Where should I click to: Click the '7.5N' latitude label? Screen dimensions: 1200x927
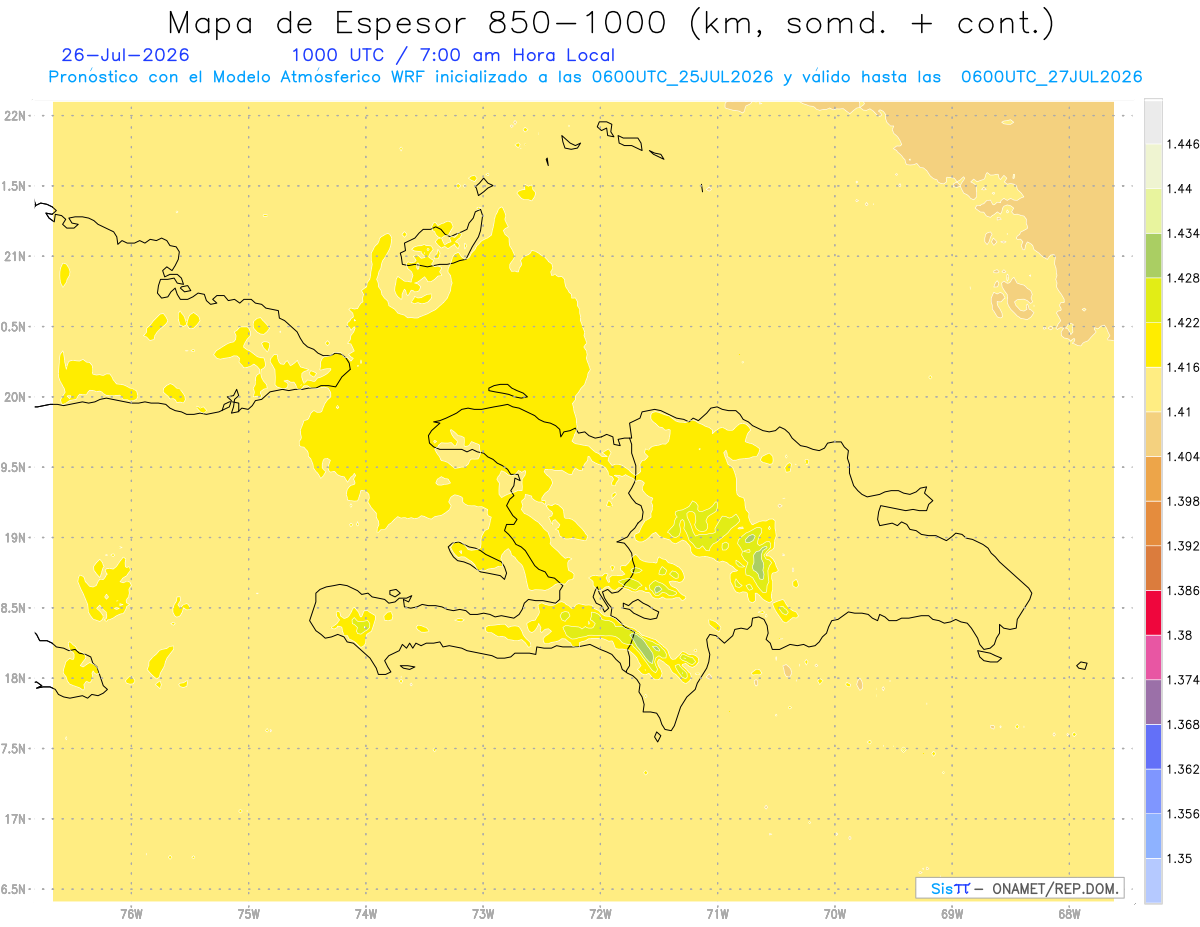(x=15, y=749)
